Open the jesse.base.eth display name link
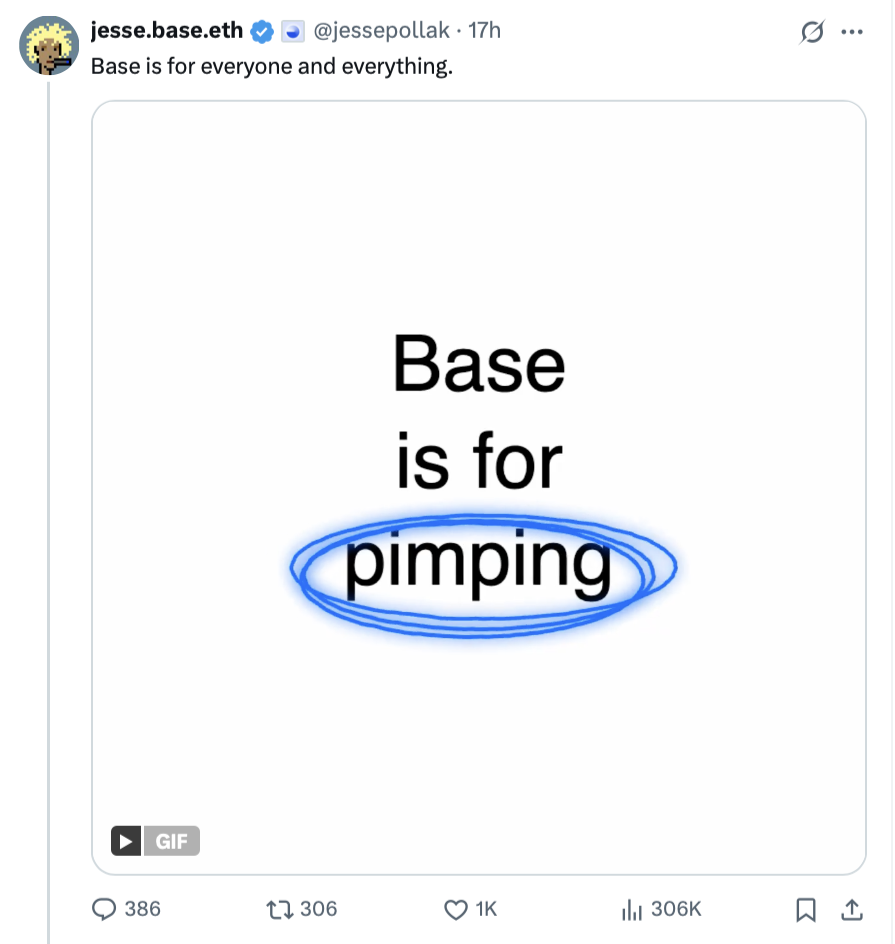Viewport: 895px width, 944px height. coord(166,31)
